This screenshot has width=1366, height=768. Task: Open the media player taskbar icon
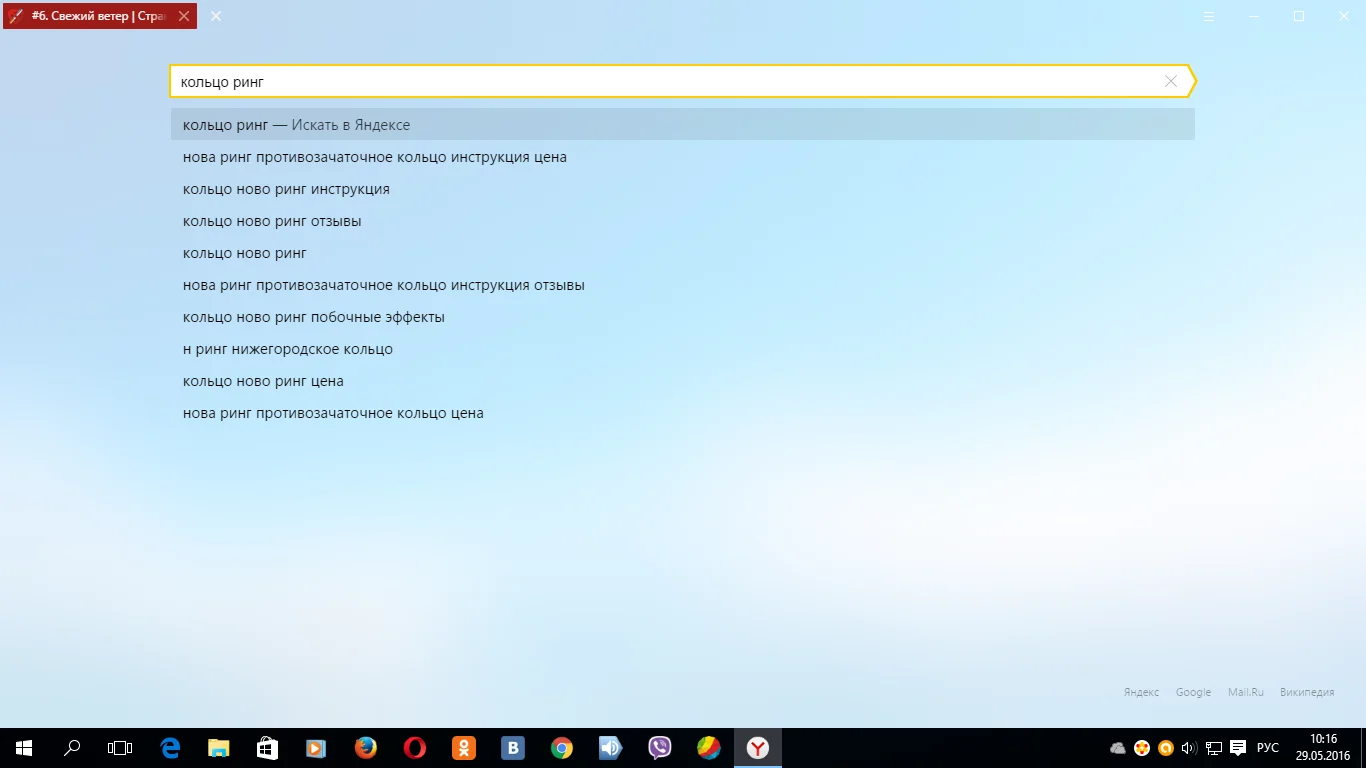[316, 748]
